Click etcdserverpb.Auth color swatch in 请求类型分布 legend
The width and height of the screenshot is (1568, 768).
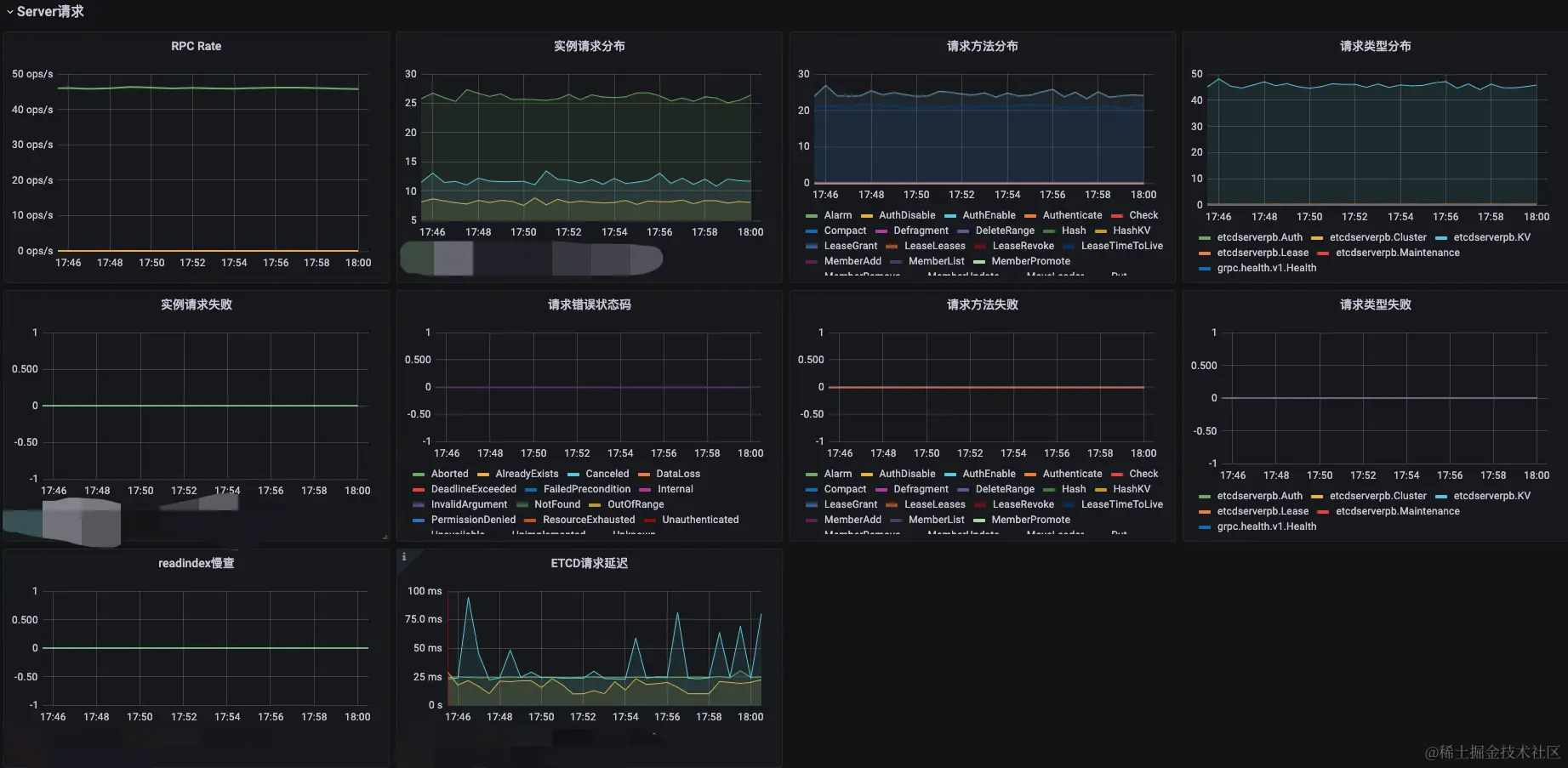pyautogui.click(x=1205, y=238)
